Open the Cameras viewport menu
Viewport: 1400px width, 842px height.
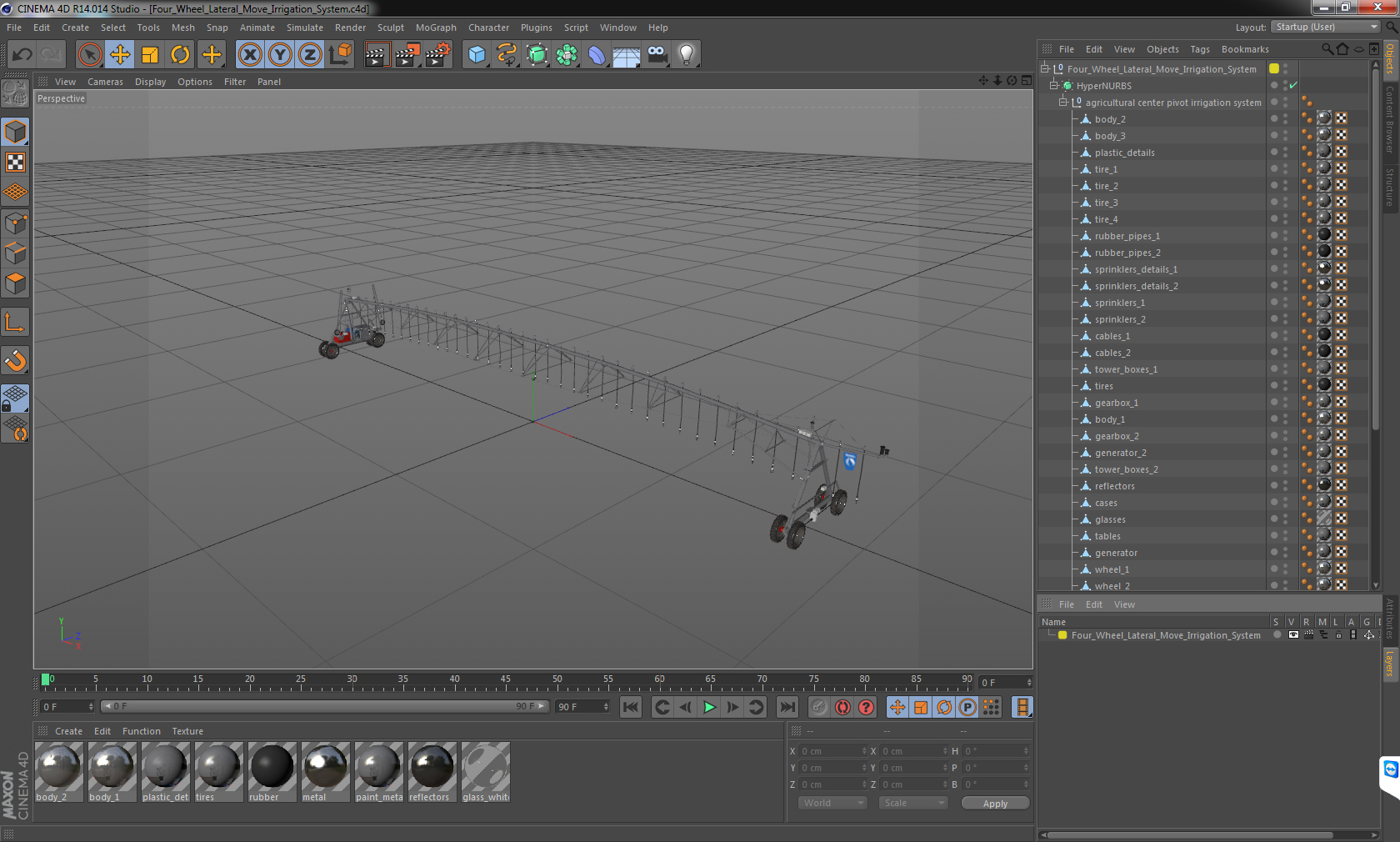[x=105, y=82]
